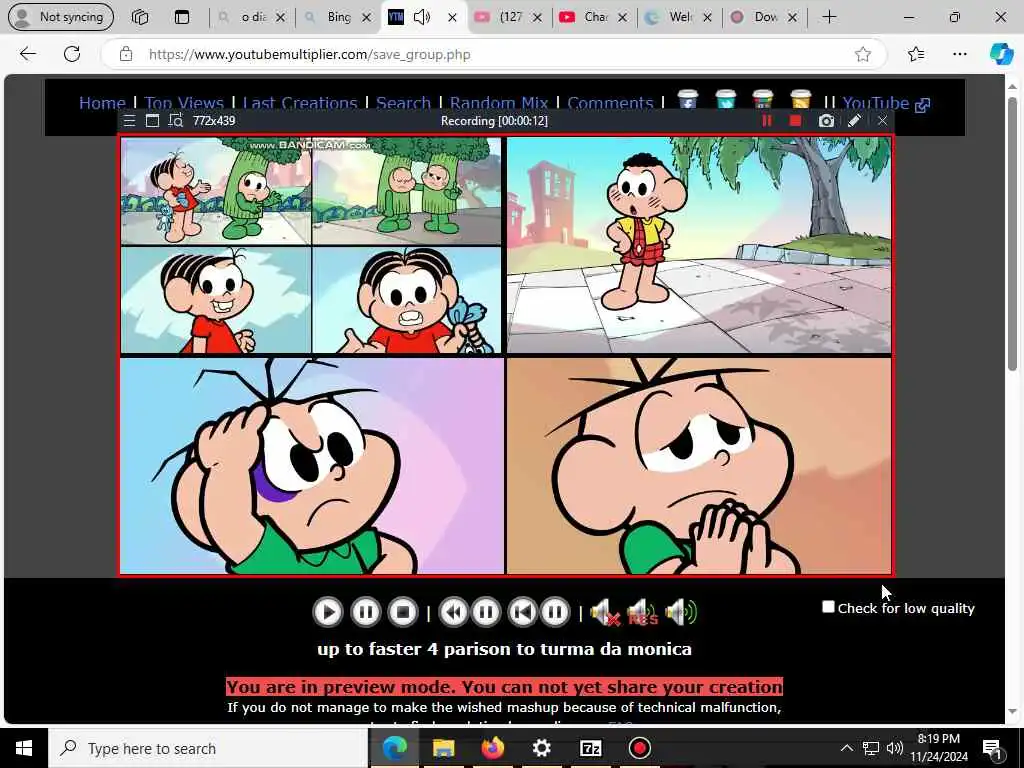
Task: Unmute with the green-waves speaker icon
Action: click(x=680, y=613)
